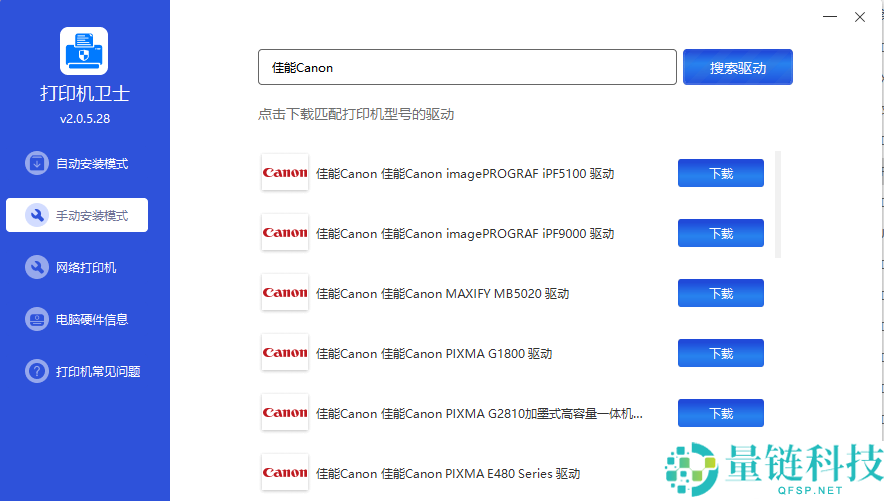The image size is (884, 501).
Task: Select the imagePROGRAF iPF9000 驱动 text
Action: point(465,234)
